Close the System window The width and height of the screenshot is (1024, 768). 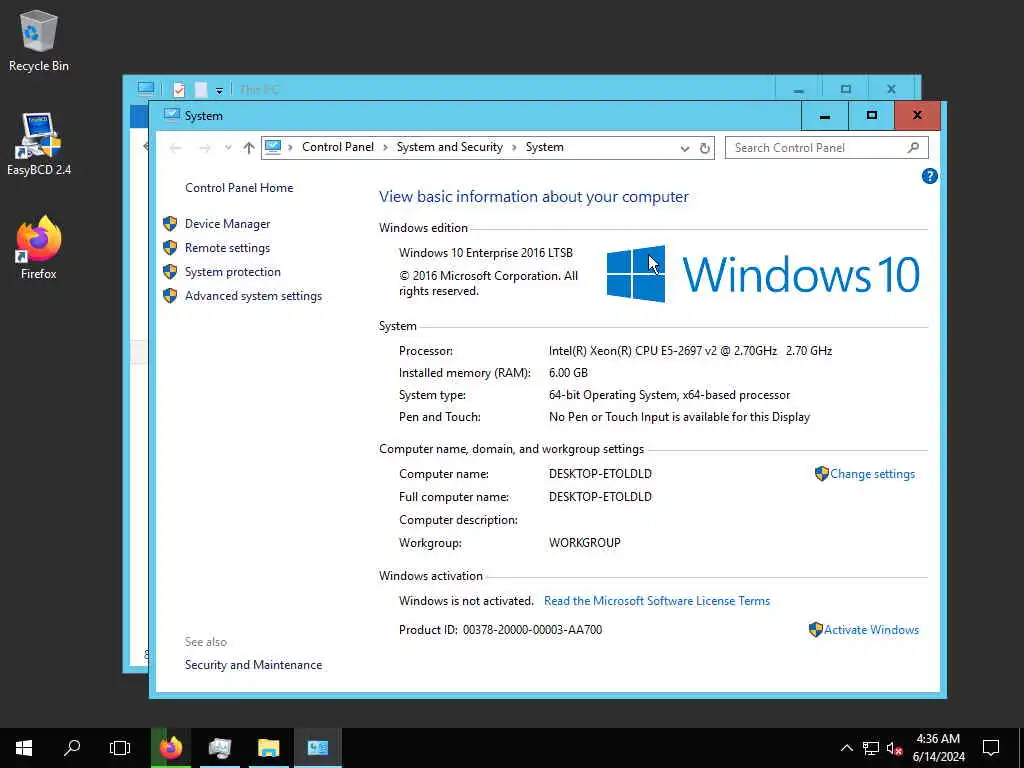[918, 116]
